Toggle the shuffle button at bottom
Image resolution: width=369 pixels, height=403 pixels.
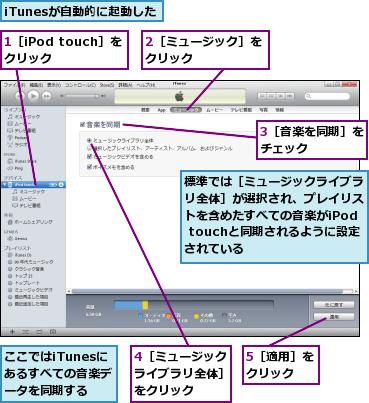pos(26,332)
